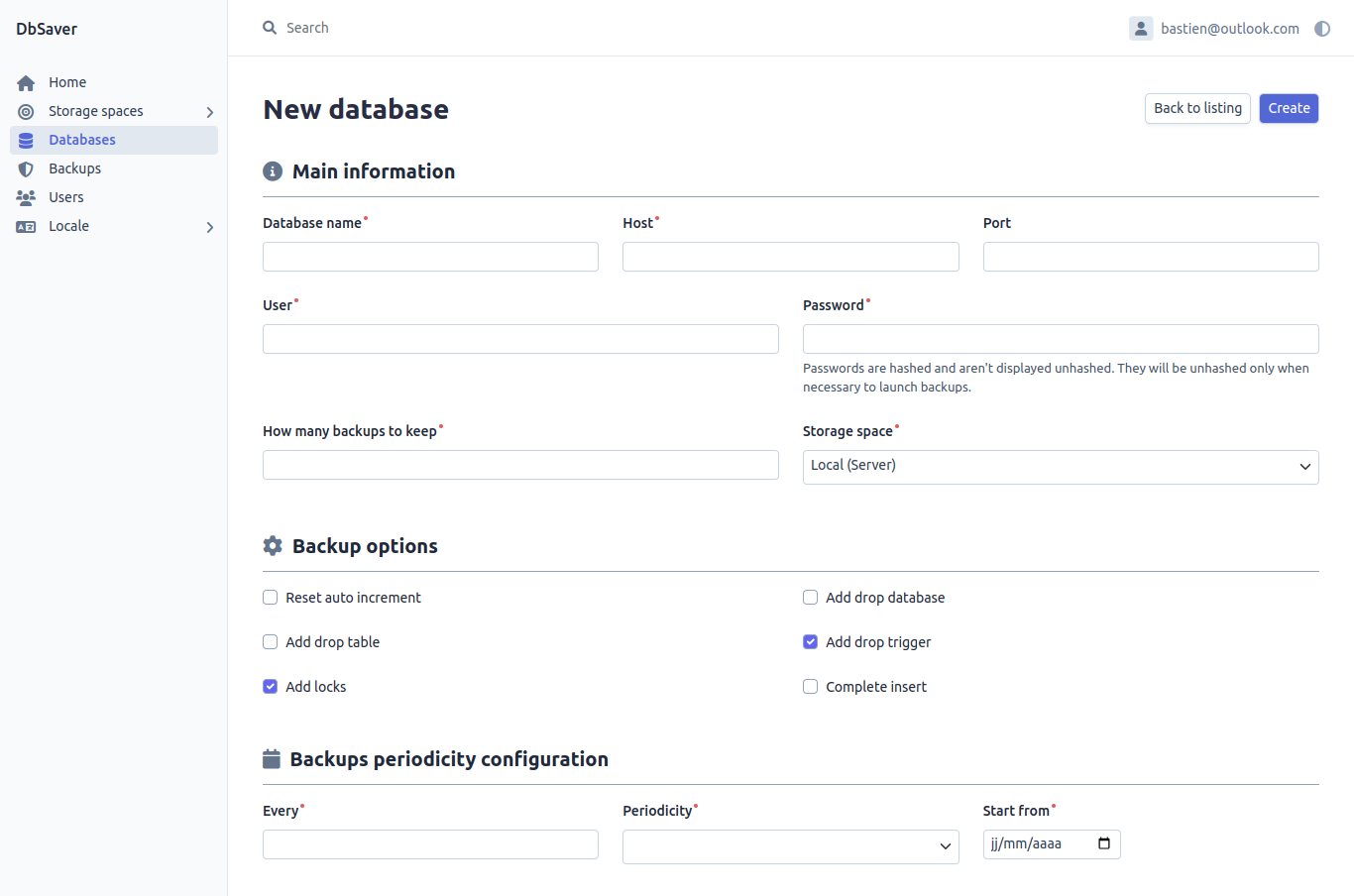The width and height of the screenshot is (1354, 896).
Task: Open the Storage space dropdown
Action: click(1060, 467)
